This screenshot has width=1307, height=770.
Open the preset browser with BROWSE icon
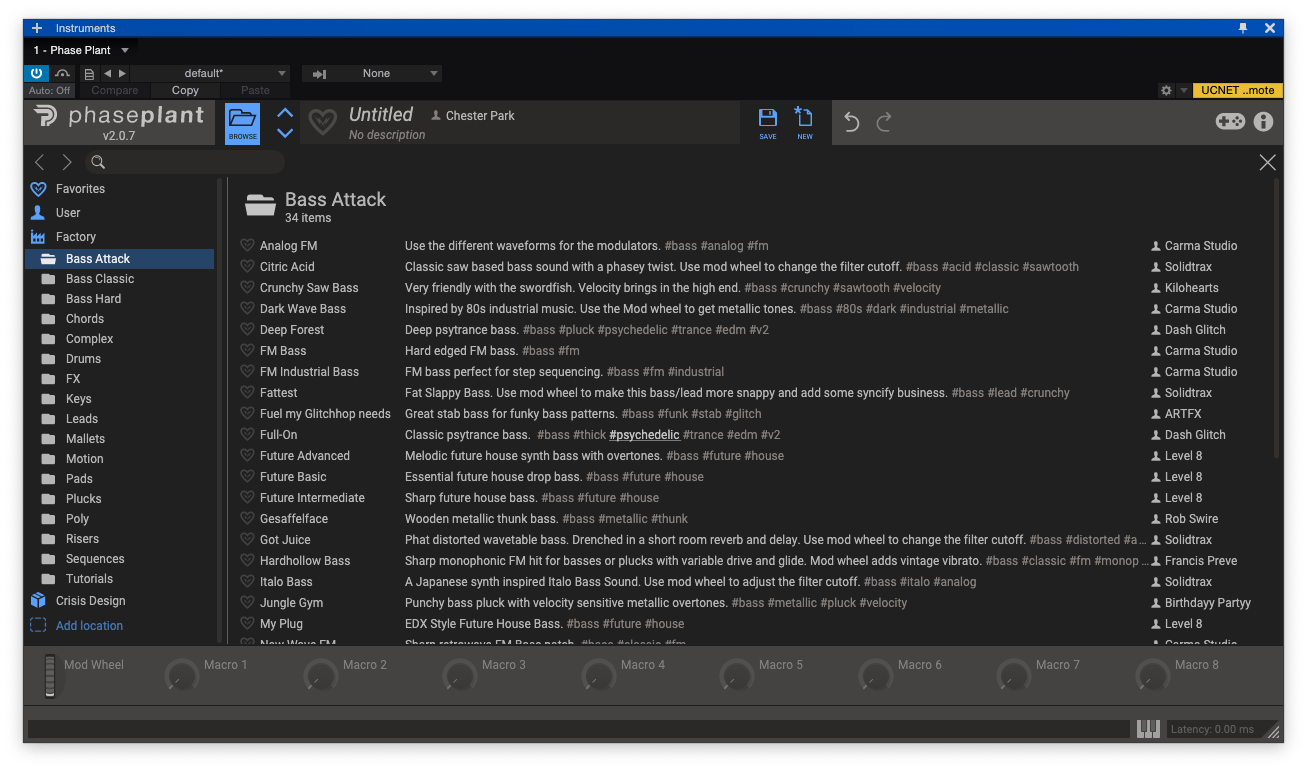point(242,123)
